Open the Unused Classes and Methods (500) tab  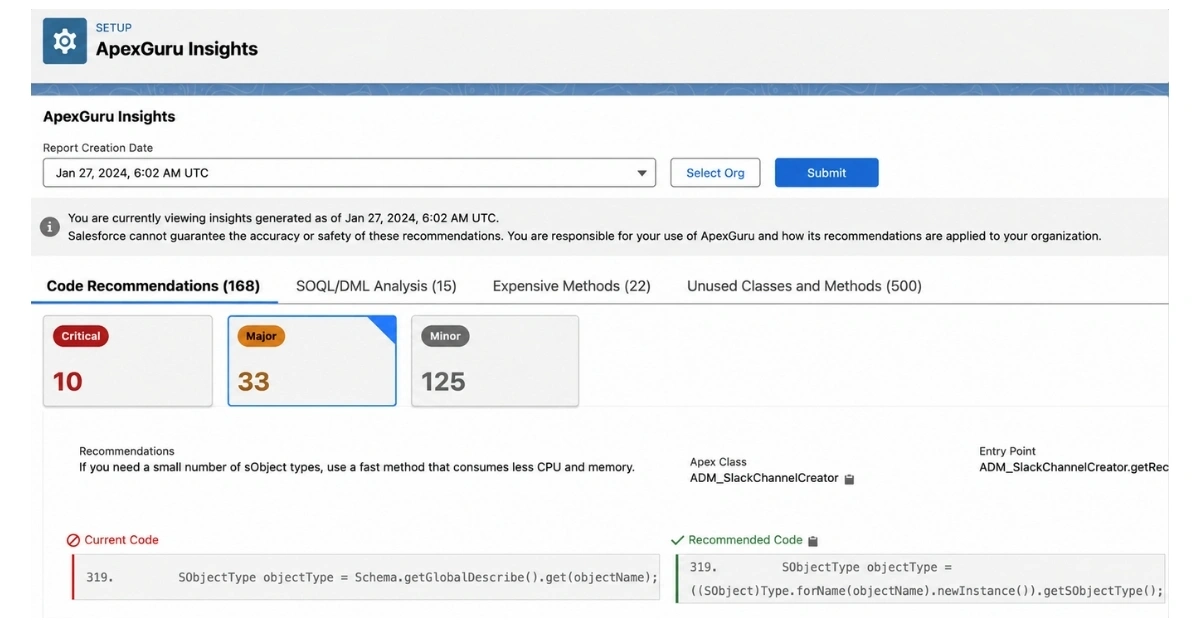804,286
